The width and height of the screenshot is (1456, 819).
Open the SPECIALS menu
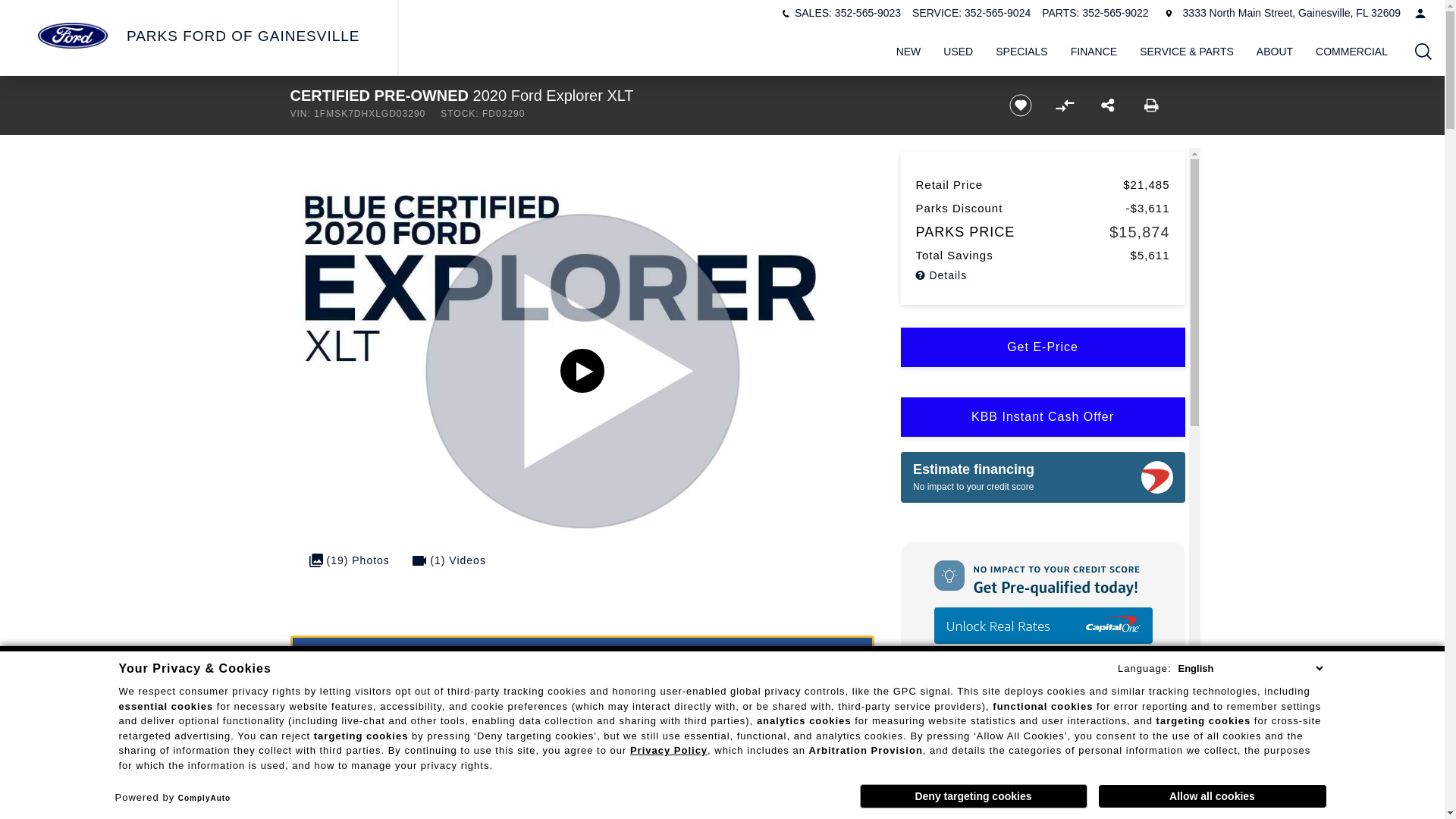(x=1021, y=52)
